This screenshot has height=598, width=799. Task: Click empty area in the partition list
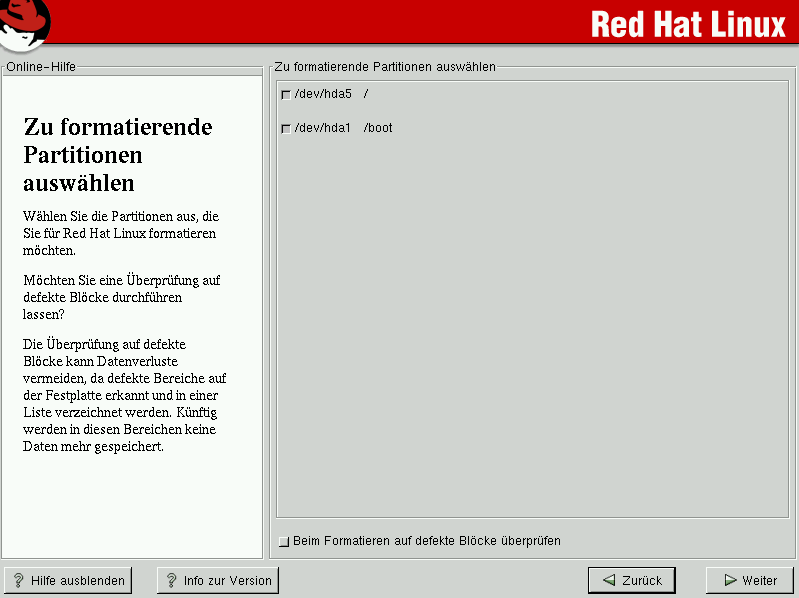coord(530,320)
